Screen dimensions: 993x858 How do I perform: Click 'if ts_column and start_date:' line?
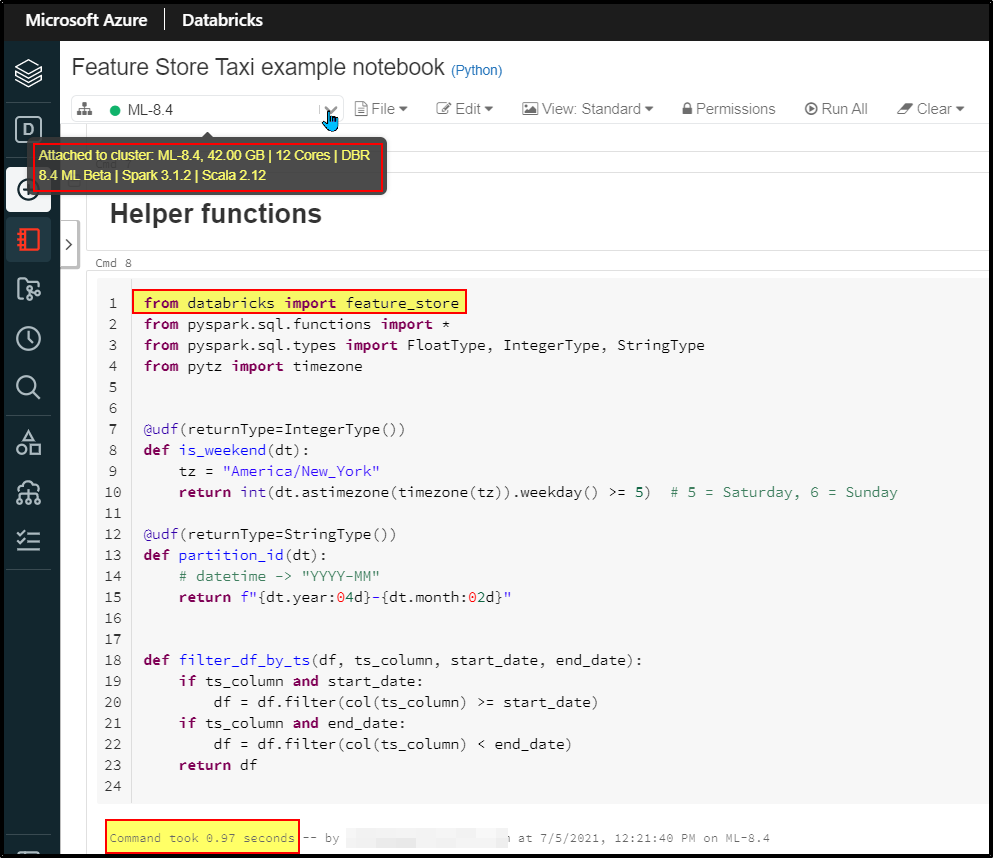coord(301,681)
